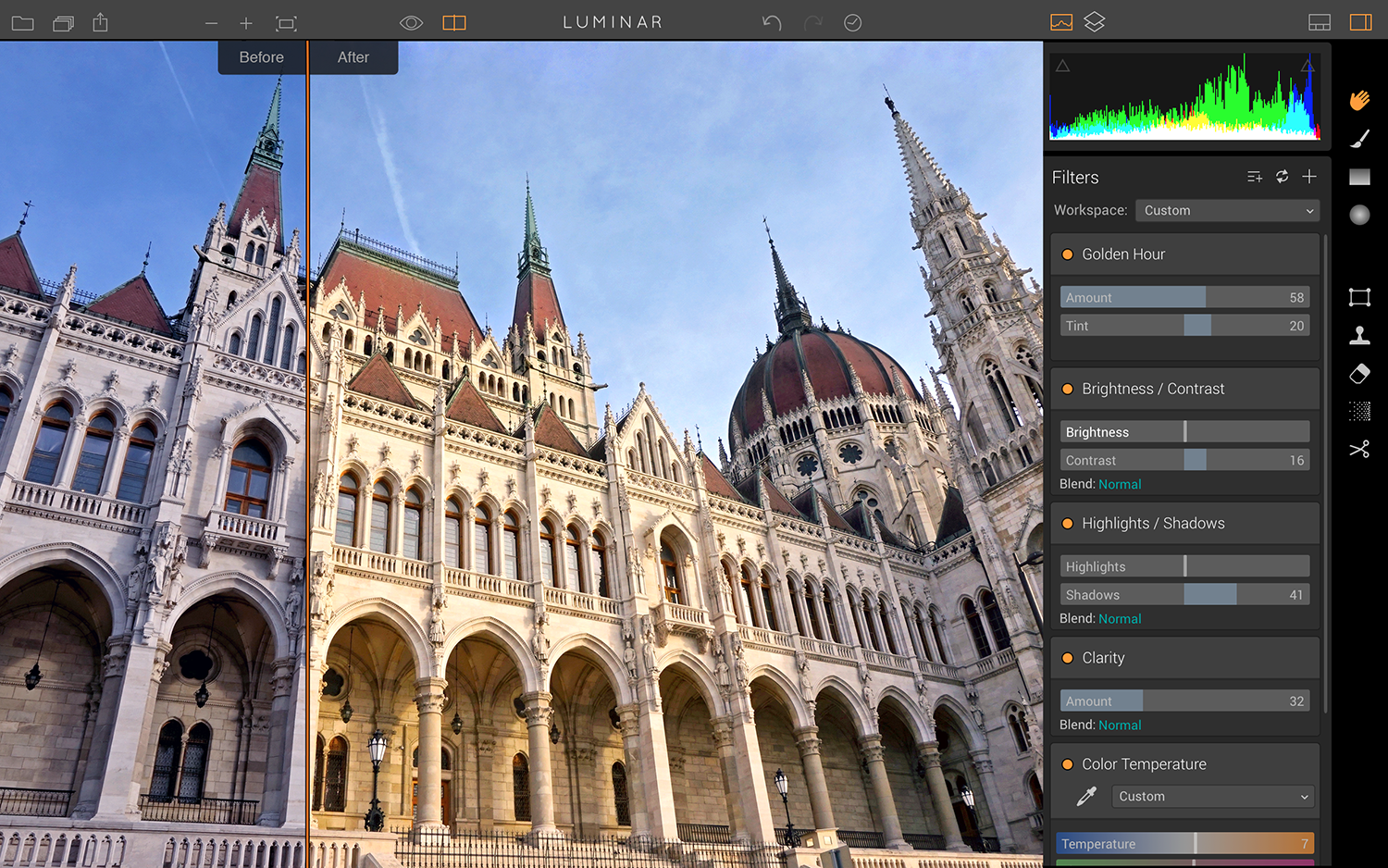
Task: Select the Crop tool
Action: click(1359, 297)
